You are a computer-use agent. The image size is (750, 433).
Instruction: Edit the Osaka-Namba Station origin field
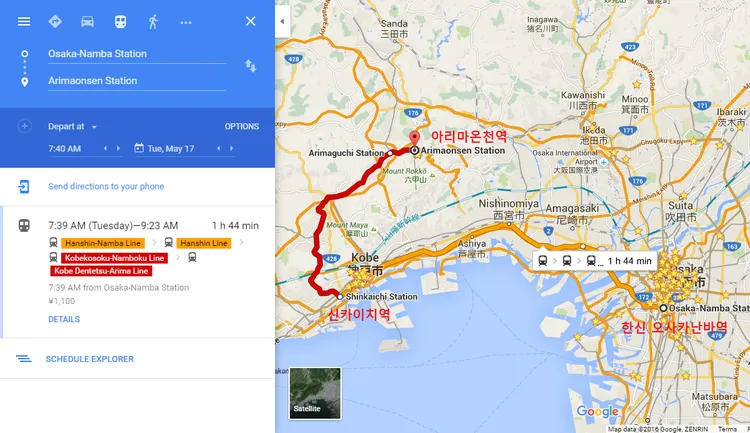[137, 54]
